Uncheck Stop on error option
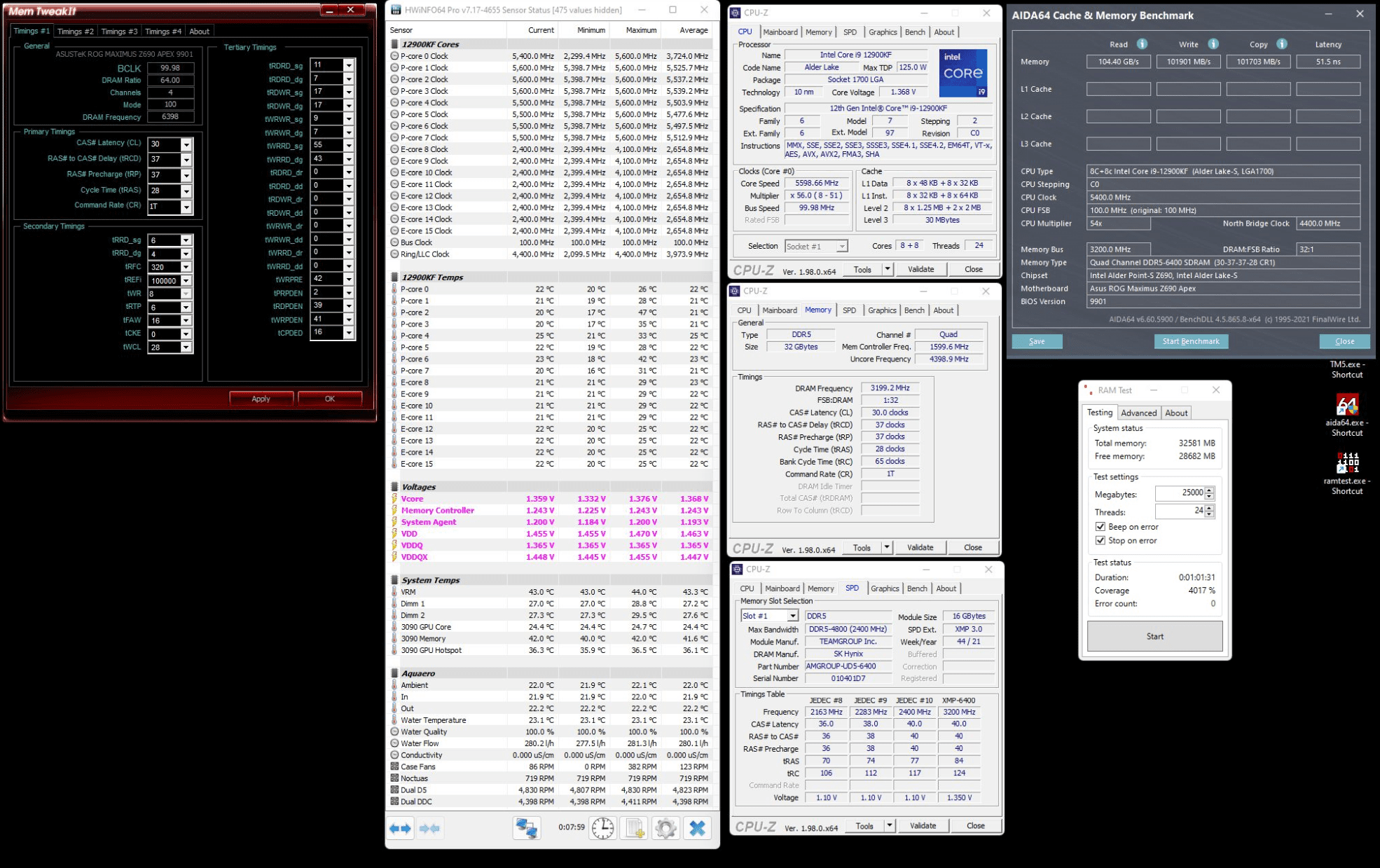This screenshot has height=868, width=1380. pyautogui.click(x=1100, y=541)
